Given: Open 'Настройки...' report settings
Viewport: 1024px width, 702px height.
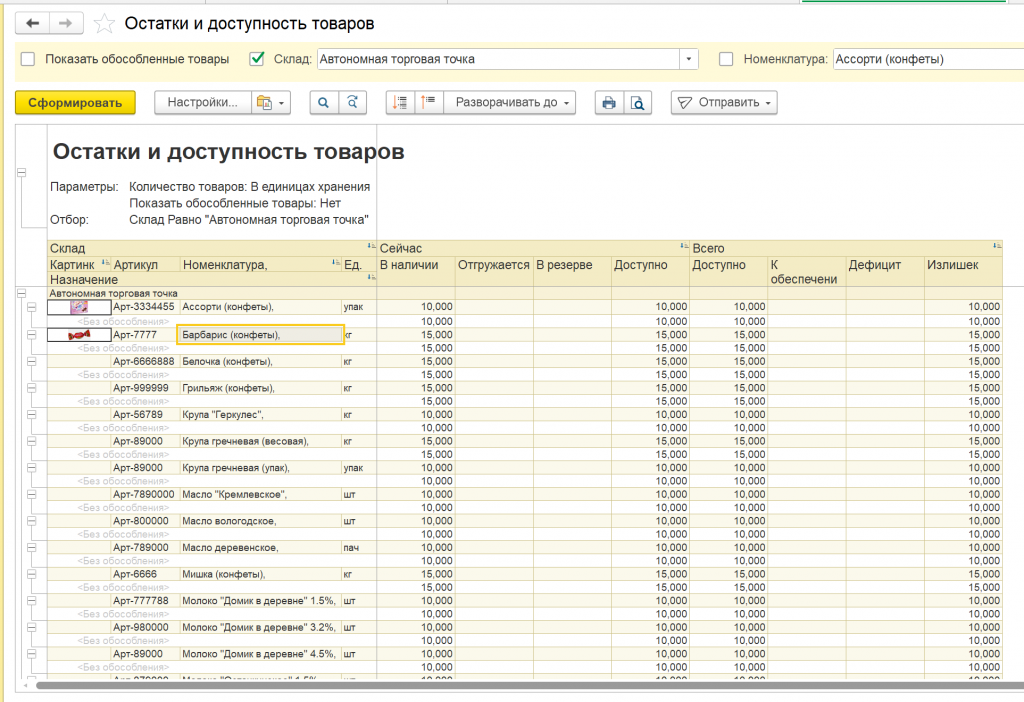Looking at the screenshot, I should 201,103.
